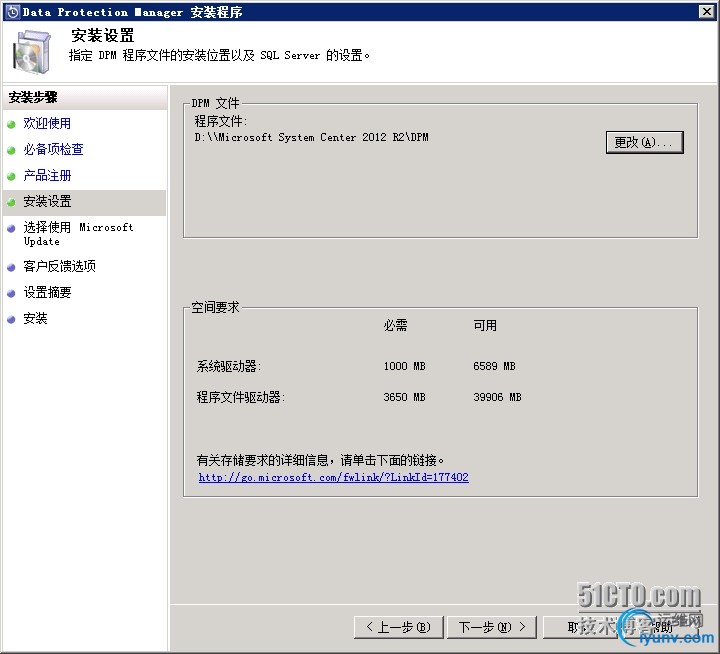Screen dimensions: 720x654
Task: Click the 3650 MB required value
Action: 405,397
